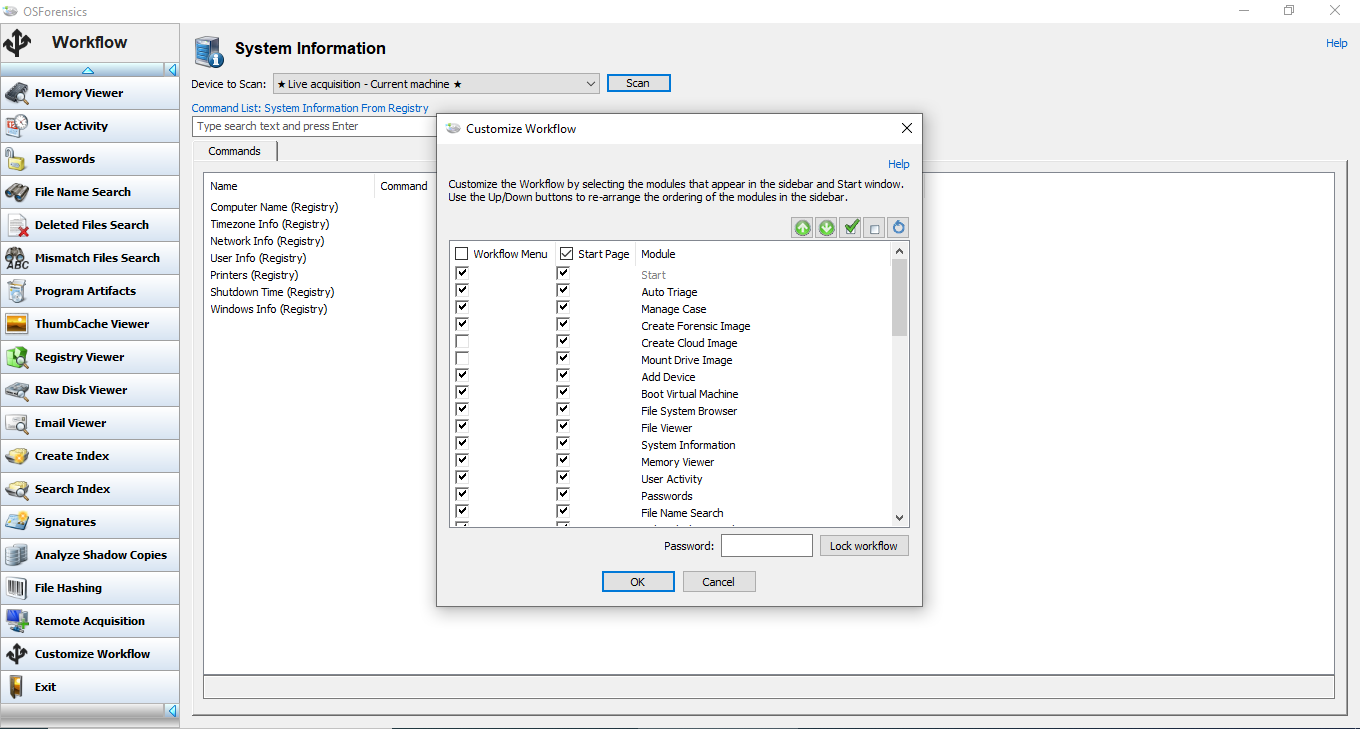Click the Scan button
Screen dimensions: 1360x729
coord(638,84)
